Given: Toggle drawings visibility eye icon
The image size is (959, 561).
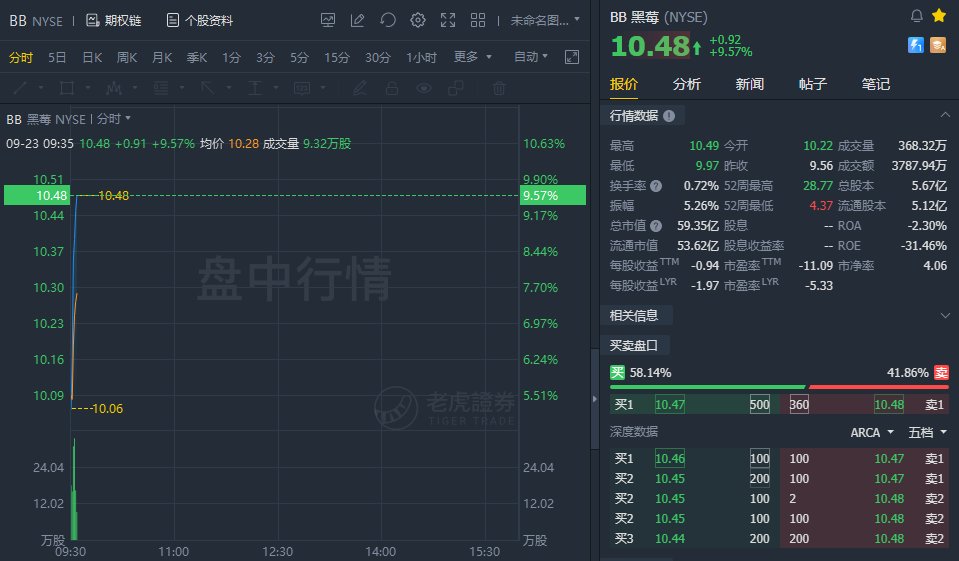Looking at the screenshot, I should point(424,88).
